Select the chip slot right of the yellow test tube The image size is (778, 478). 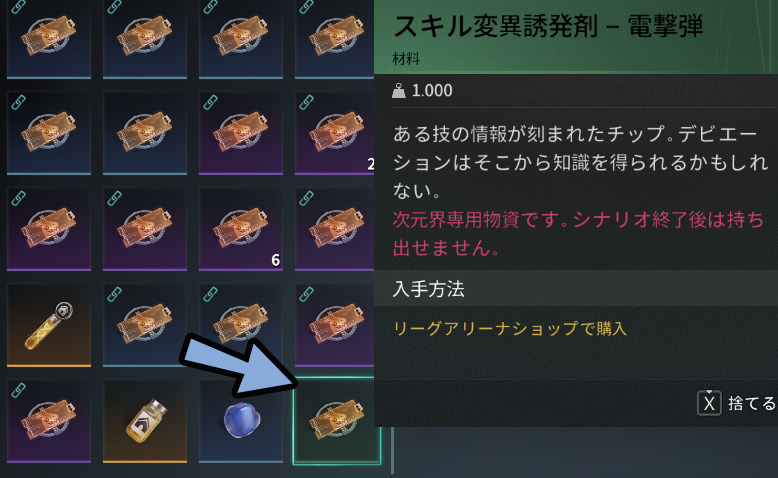pyautogui.click(x=145, y=325)
